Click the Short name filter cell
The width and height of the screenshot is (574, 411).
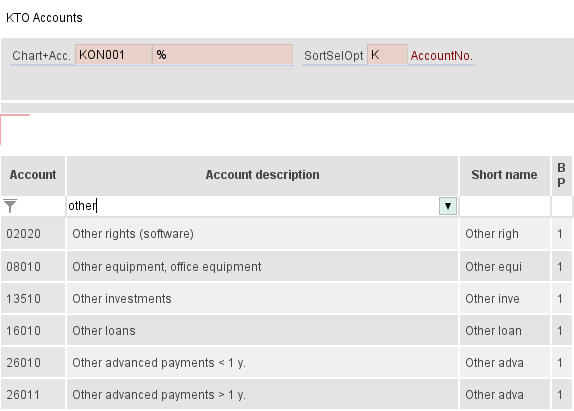tap(505, 206)
